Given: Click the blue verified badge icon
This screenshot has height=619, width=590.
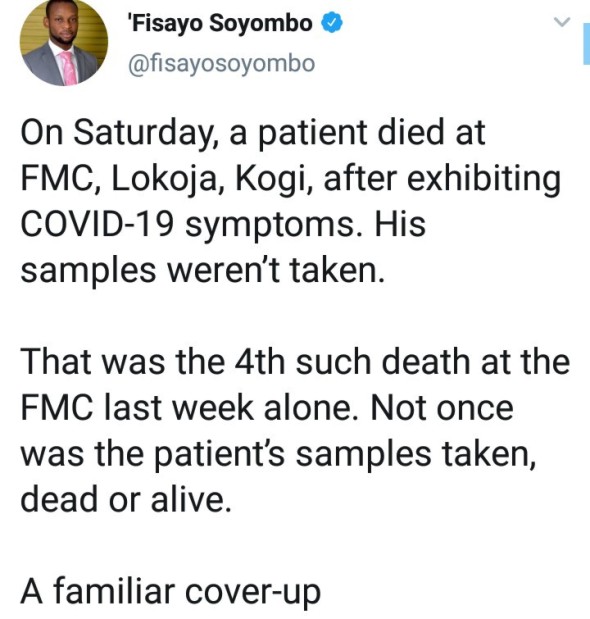Looking at the screenshot, I should pyautogui.click(x=332, y=23).
